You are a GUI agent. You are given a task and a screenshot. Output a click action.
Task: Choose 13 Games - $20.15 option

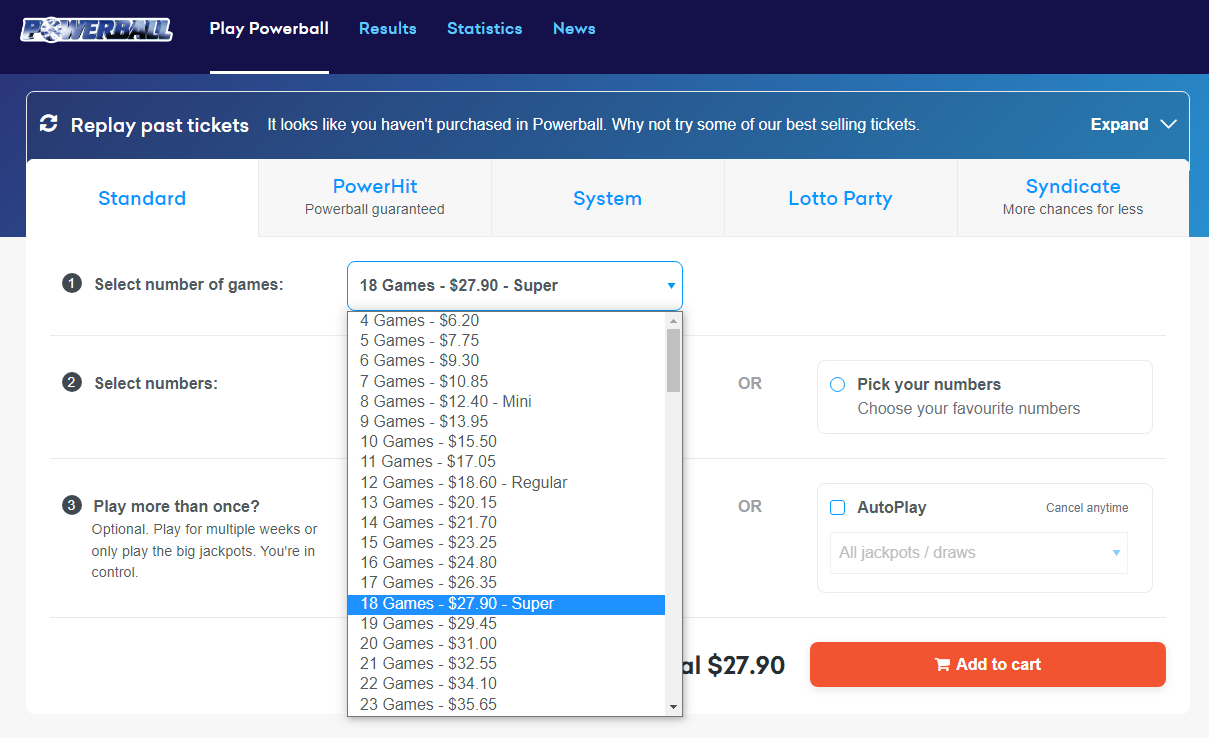click(x=506, y=502)
